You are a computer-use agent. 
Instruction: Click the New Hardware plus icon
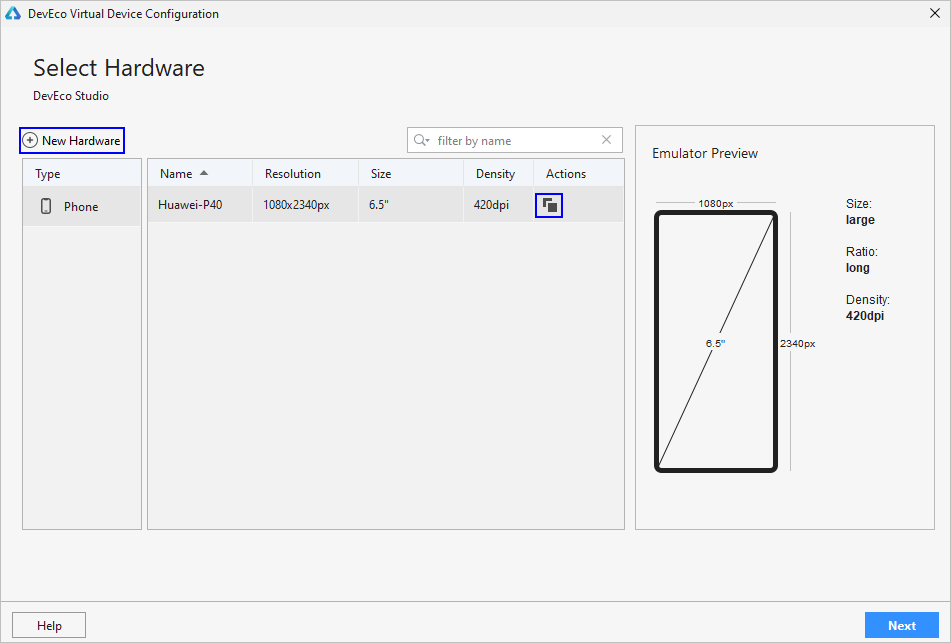[x=30, y=141]
